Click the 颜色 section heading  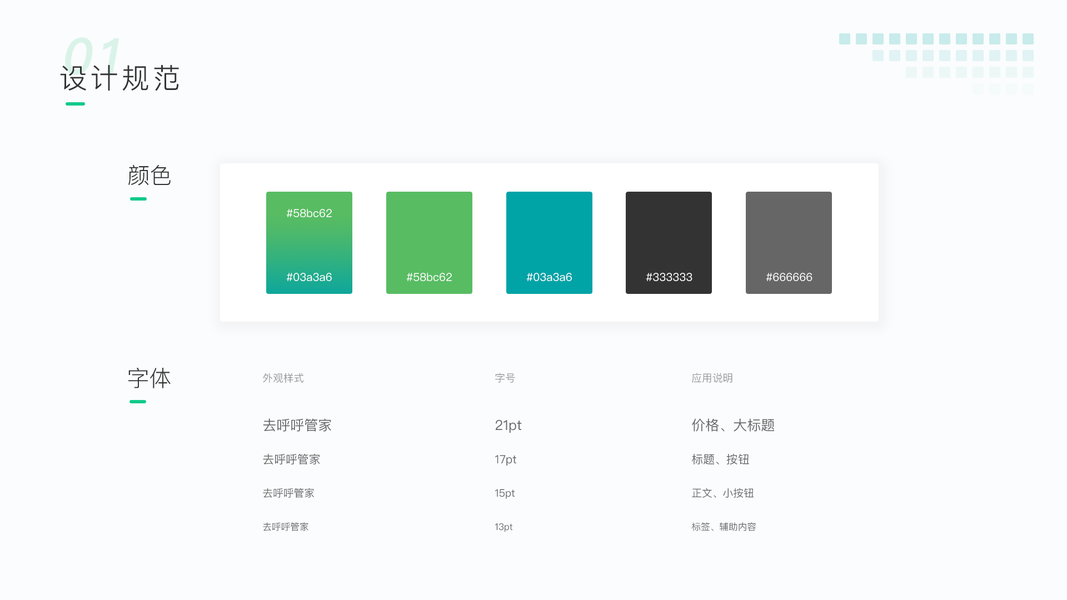pos(149,176)
